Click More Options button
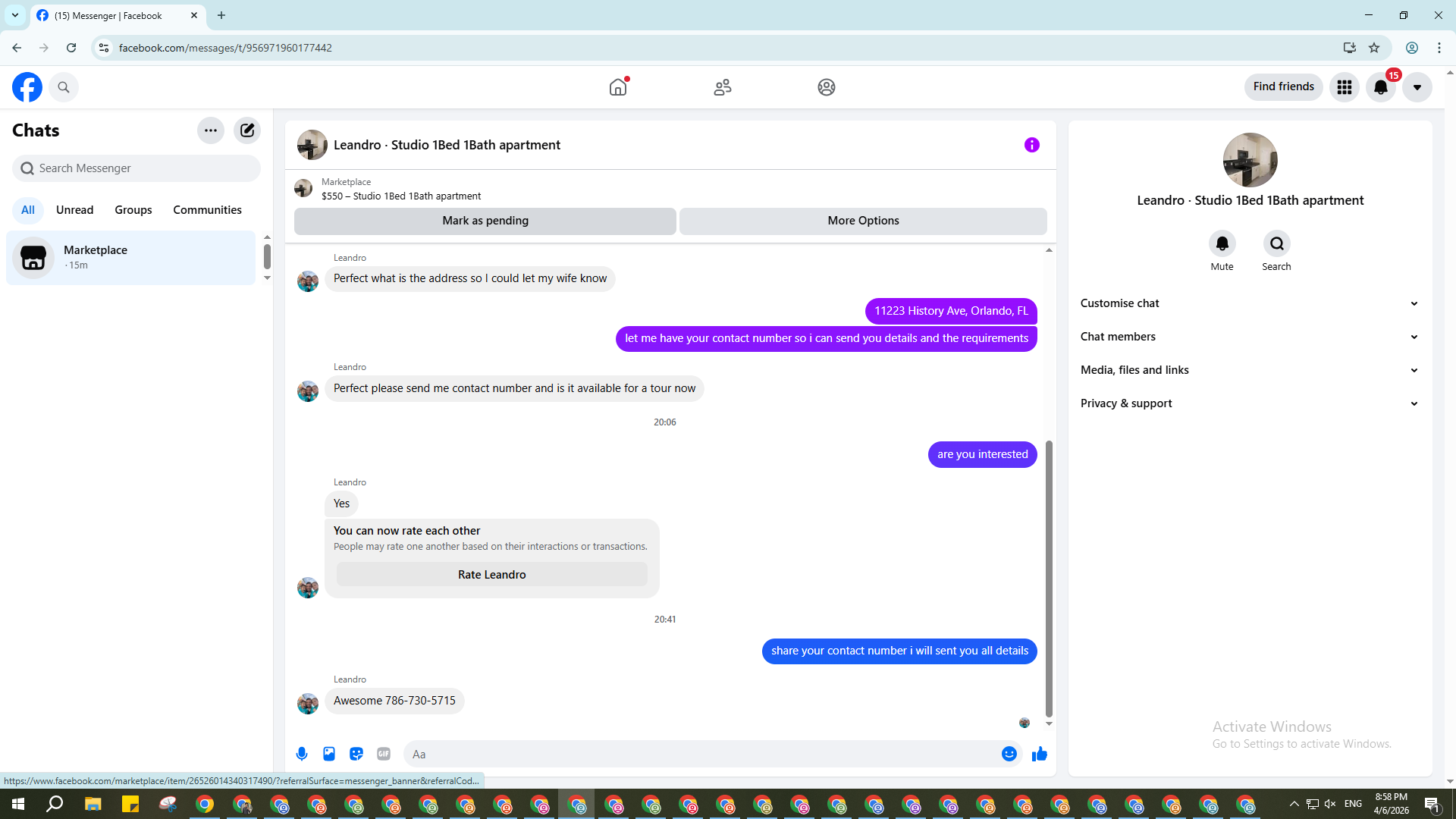The height and width of the screenshot is (819, 1456). [x=863, y=221]
